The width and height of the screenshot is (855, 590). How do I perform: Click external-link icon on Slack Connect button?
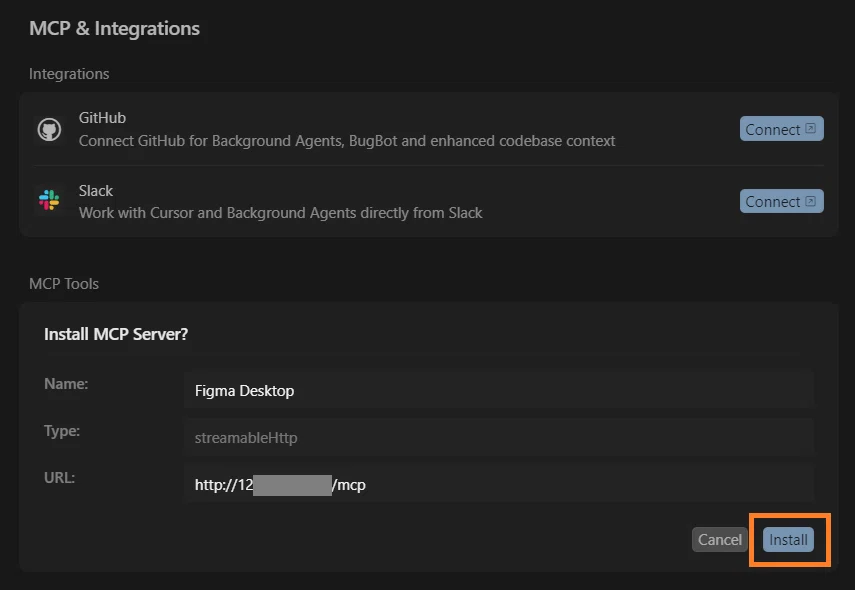pos(811,201)
